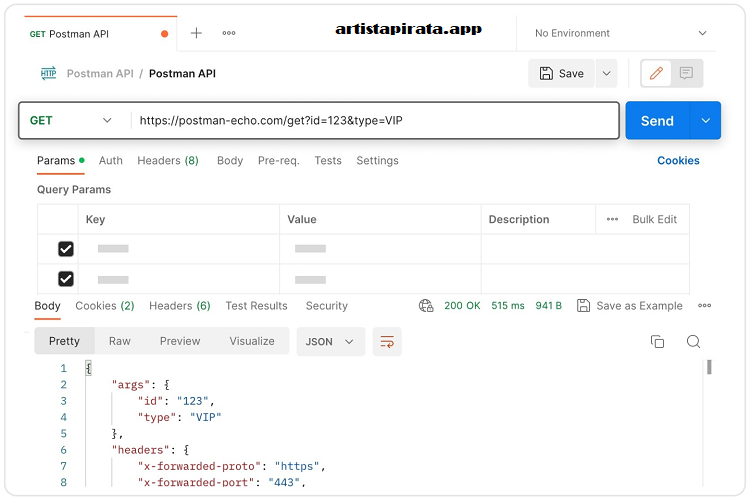Viewport: 750px width, 500px height.
Task: Open the request Body tab
Action: tap(230, 160)
